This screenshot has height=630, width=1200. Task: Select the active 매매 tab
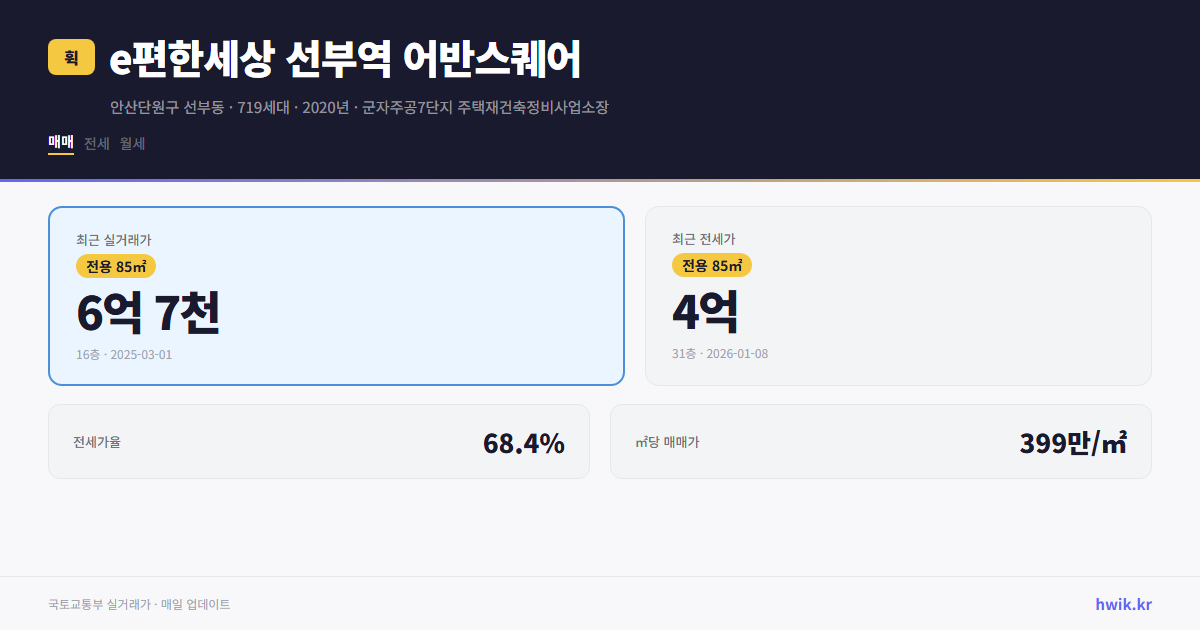[x=60, y=143]
